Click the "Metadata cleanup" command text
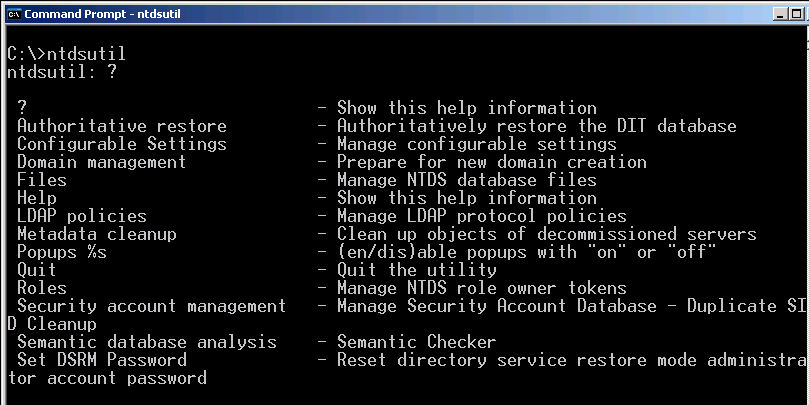The width and height of the screenshot is (809, 405). pyautogui.click(x=96, y=234)
